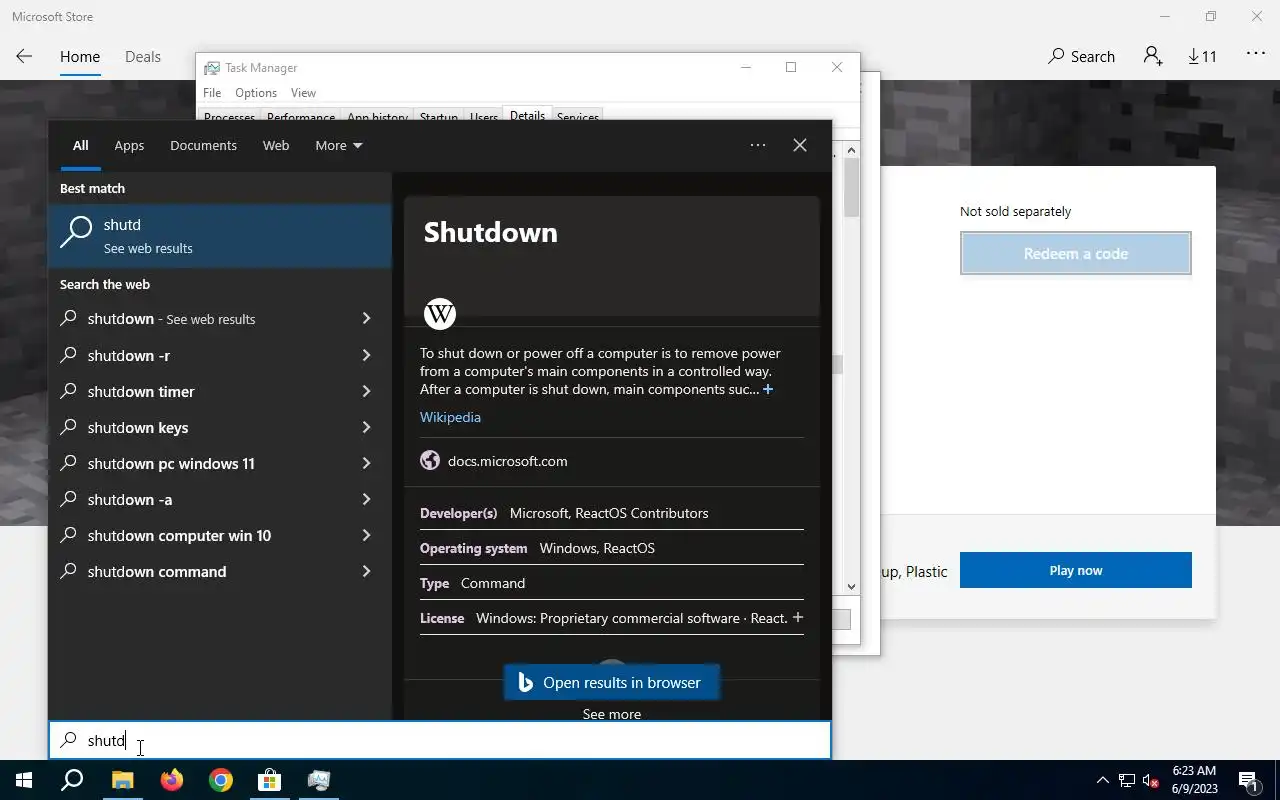Open Microsoft Store Search
Viewport: 1280px width, 800px height.
pyautogui.click(x=1081, y=56)
